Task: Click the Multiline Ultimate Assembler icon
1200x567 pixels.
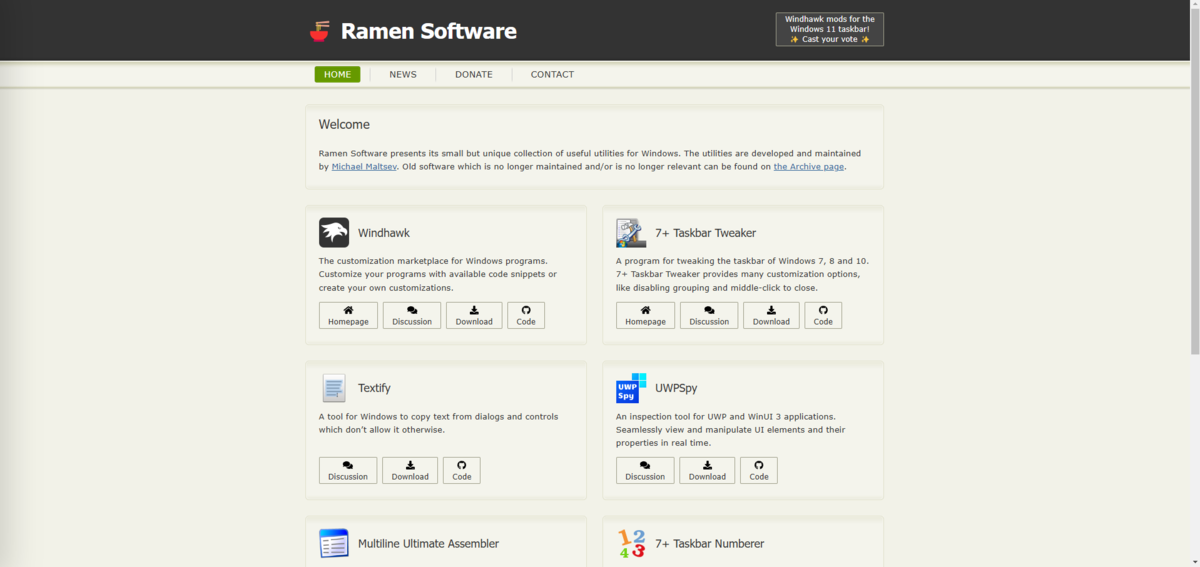Action: [x=334, y=543]
